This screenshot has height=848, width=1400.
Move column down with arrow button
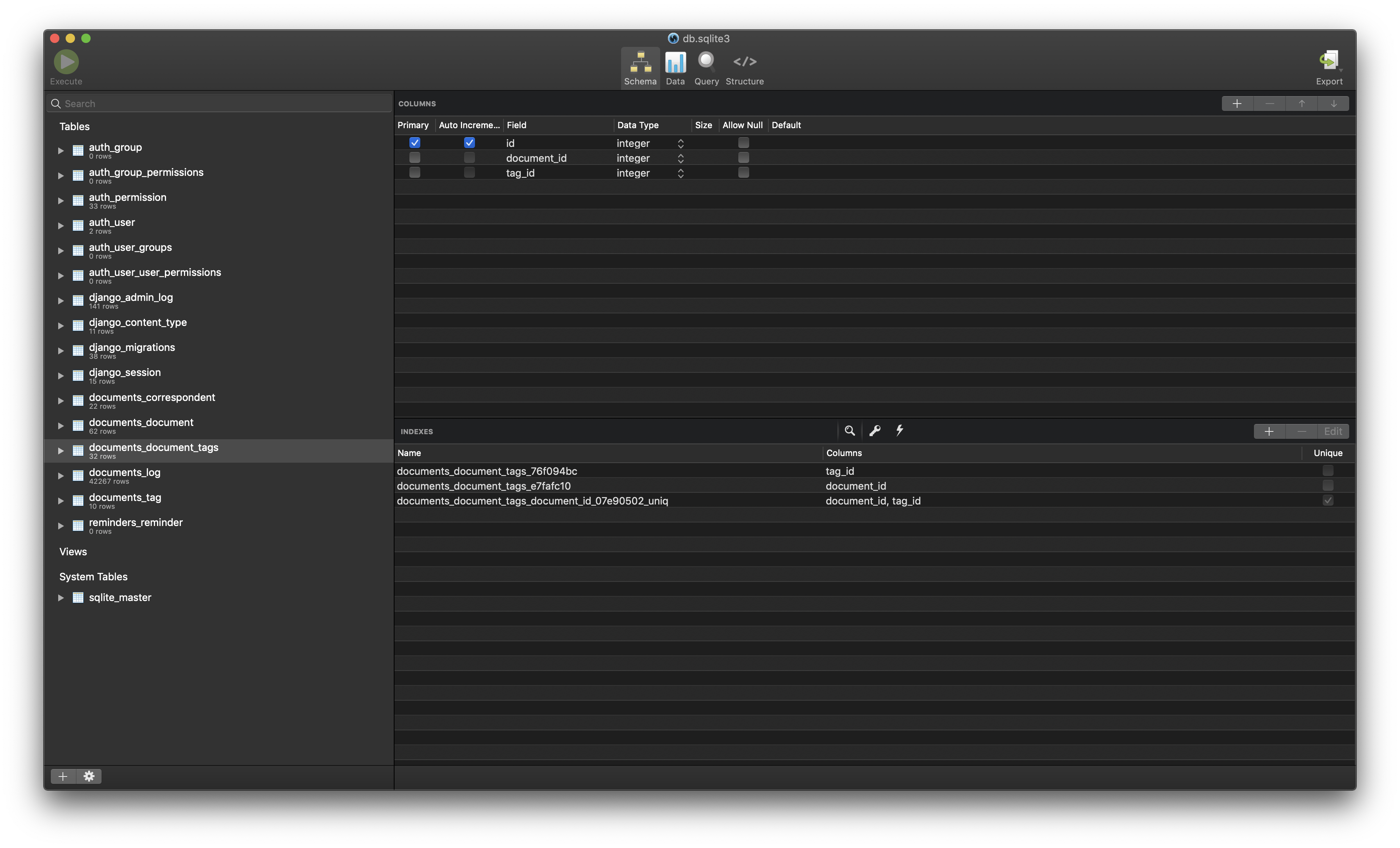pos(1334,104)
